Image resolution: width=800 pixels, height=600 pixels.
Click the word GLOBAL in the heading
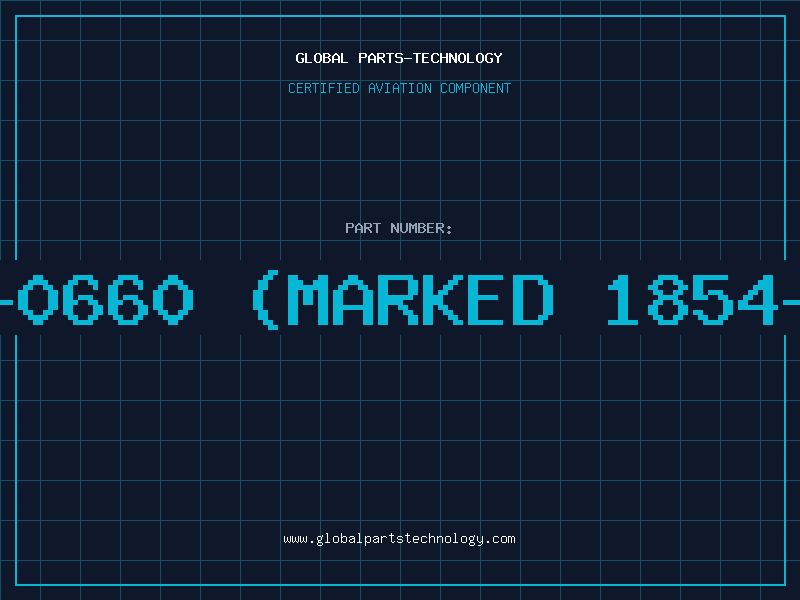tap(322, 58)
